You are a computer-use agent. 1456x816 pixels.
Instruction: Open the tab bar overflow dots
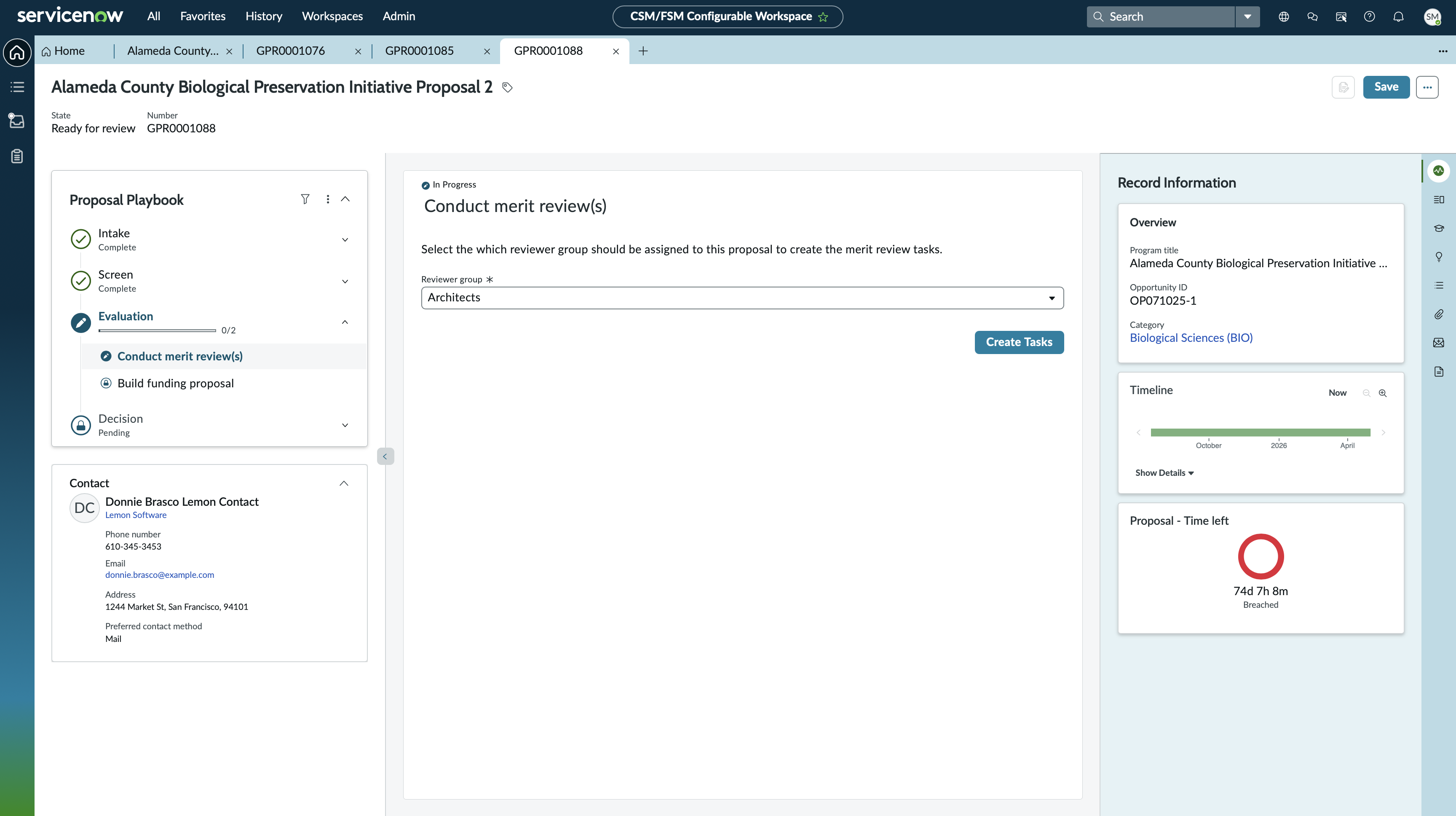click(x=1443, y=51)
